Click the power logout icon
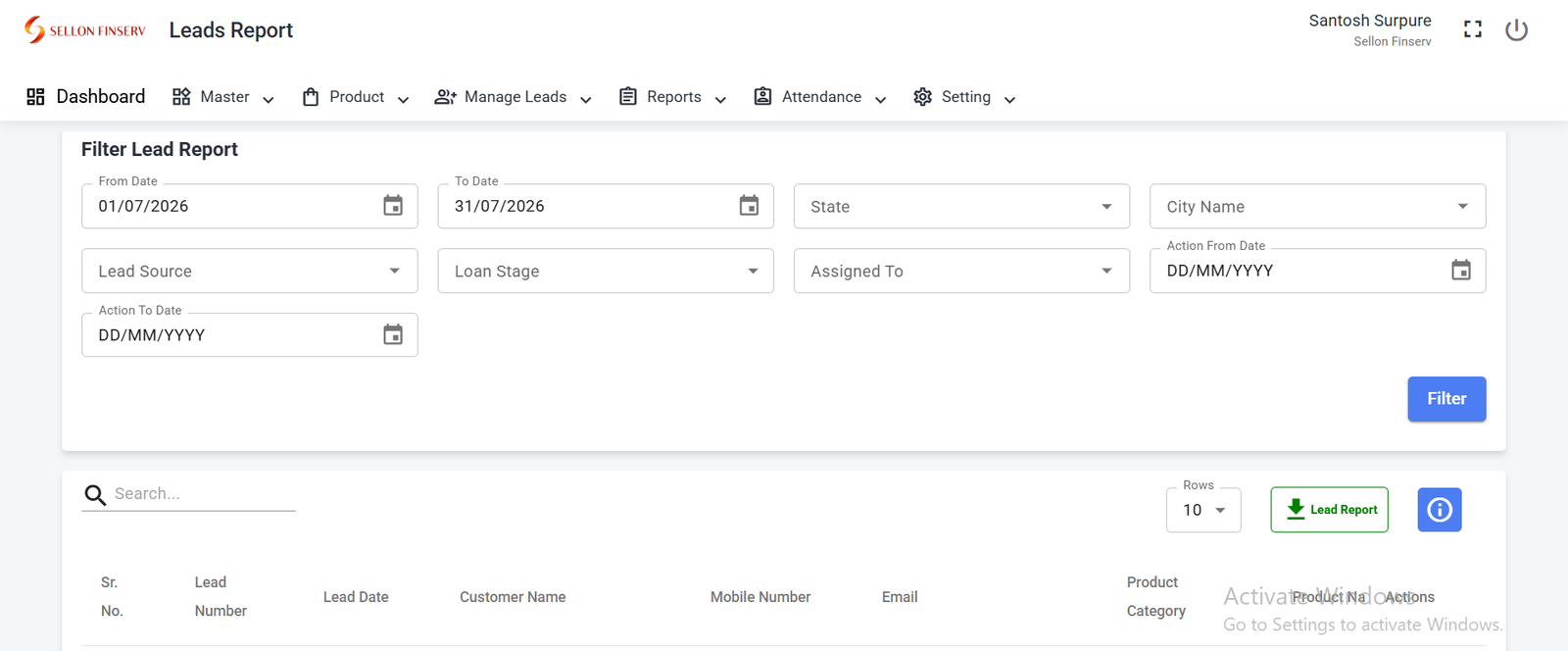The image size is (1568, 651). pos(1516,30)
